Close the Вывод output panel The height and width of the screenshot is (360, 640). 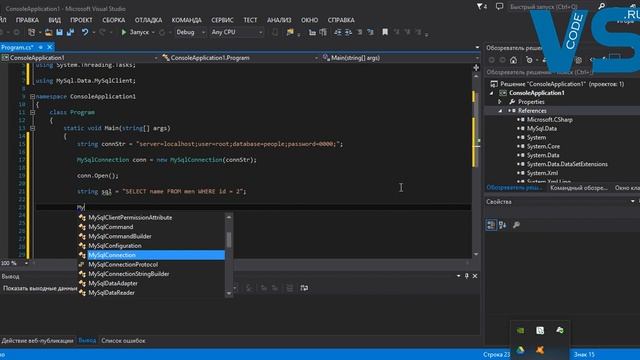click(475, 276)
